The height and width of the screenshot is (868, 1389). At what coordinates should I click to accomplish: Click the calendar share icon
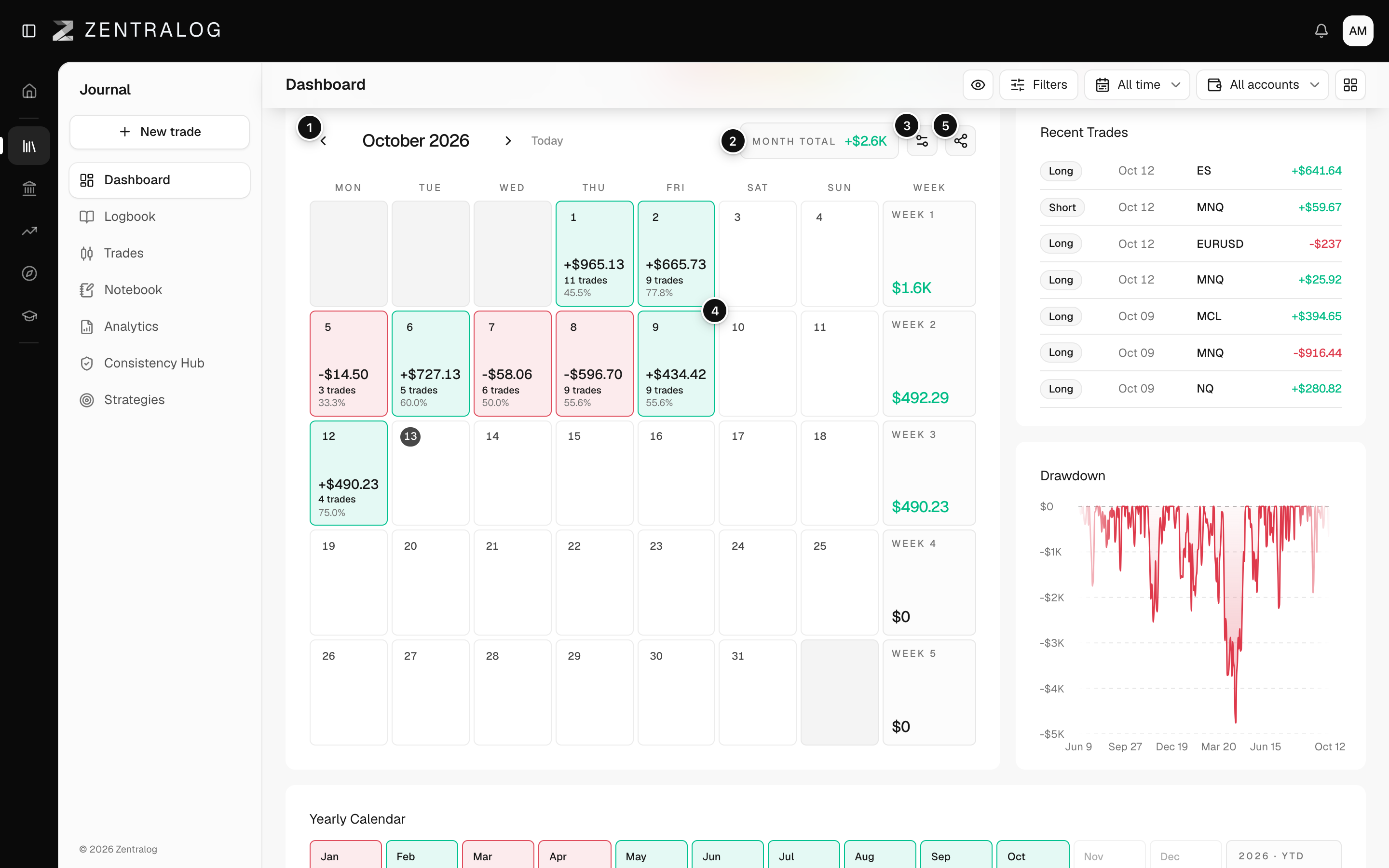[x=961, y=141]
